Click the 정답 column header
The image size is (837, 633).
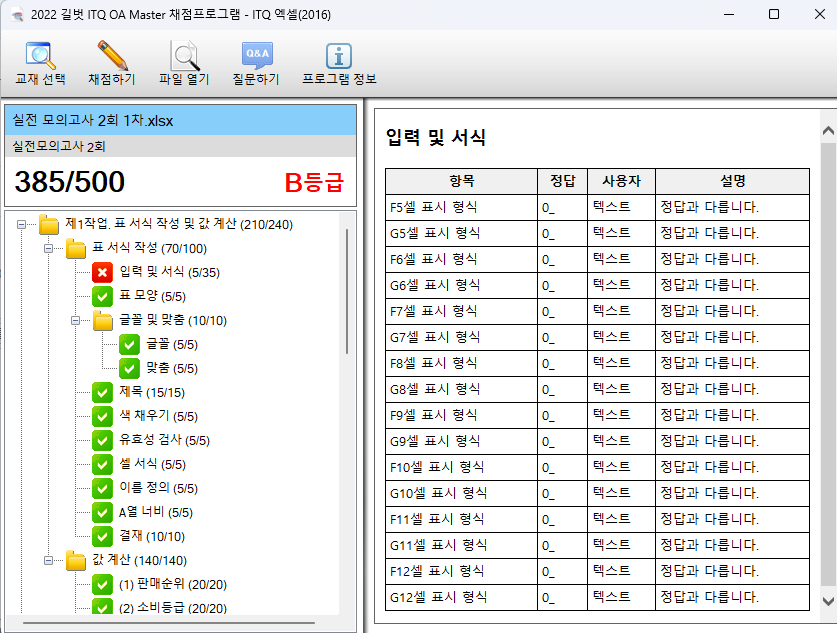(x=563, y=181)
